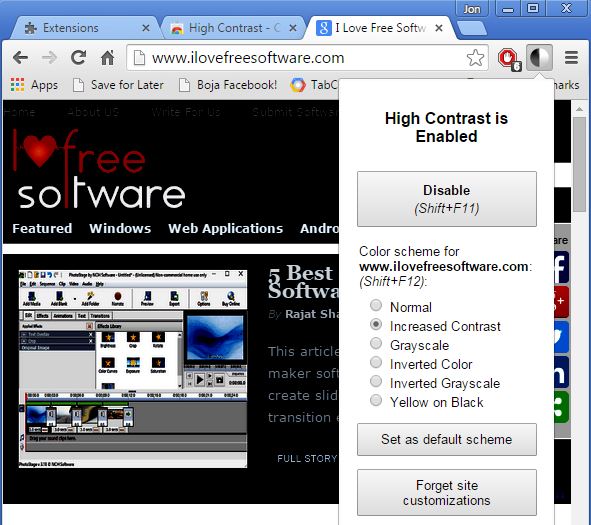Share via Google Plus sidebar icon
This screenshot has width=591, height=525.
(x=561, y=302)
